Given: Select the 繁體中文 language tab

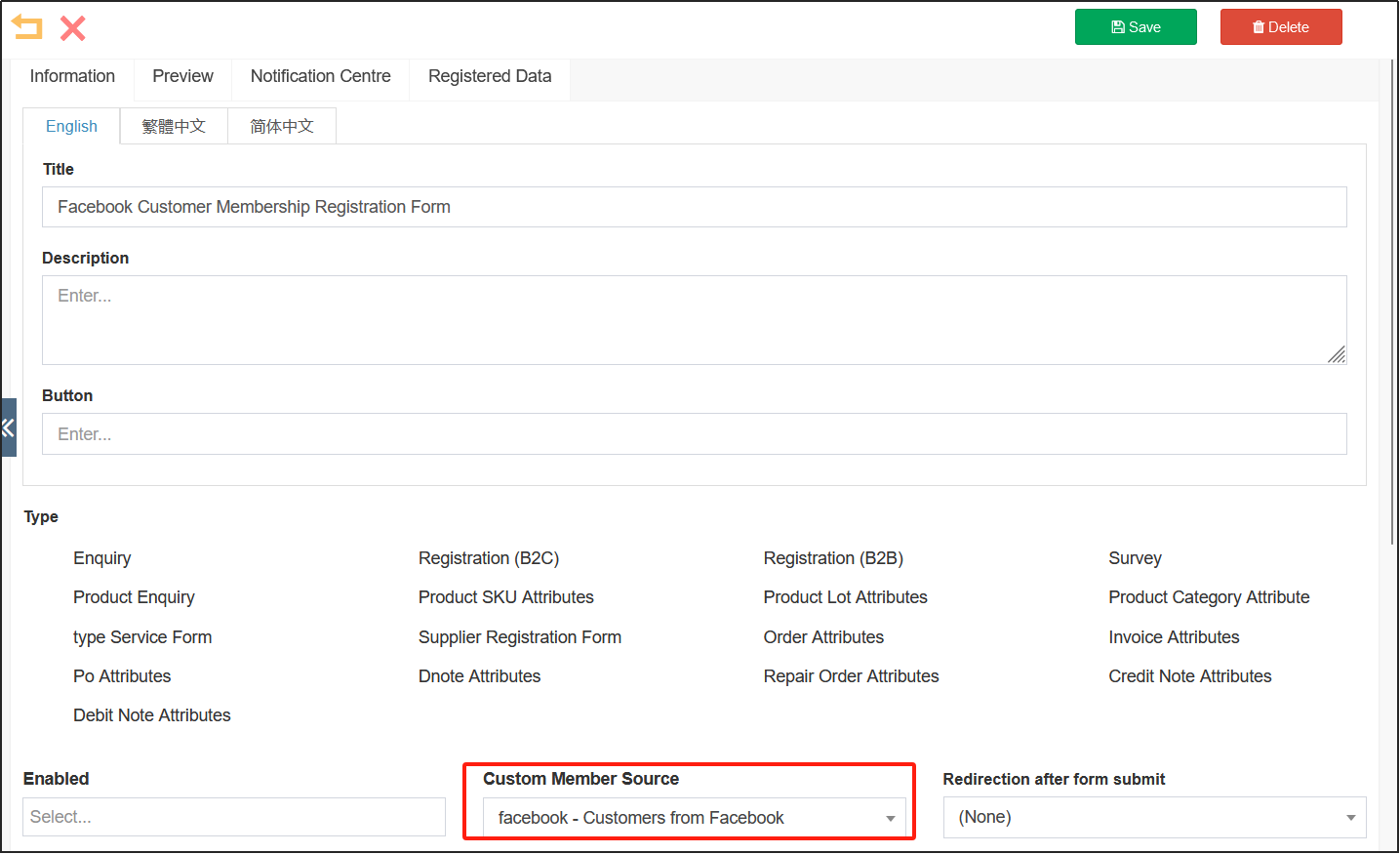Looking at the screenshot, I should coord(174,127).
